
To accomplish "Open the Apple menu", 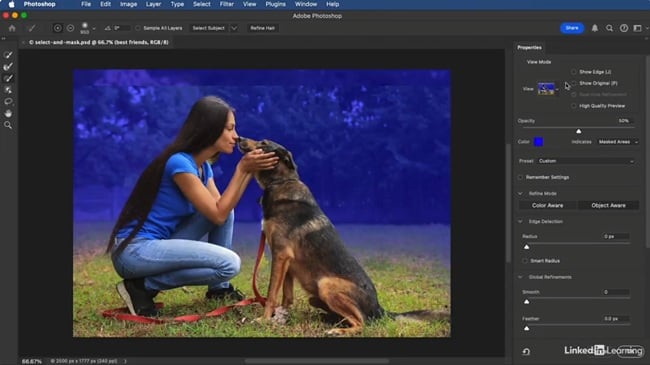I will pyautogui.click(x=12, y=4).
